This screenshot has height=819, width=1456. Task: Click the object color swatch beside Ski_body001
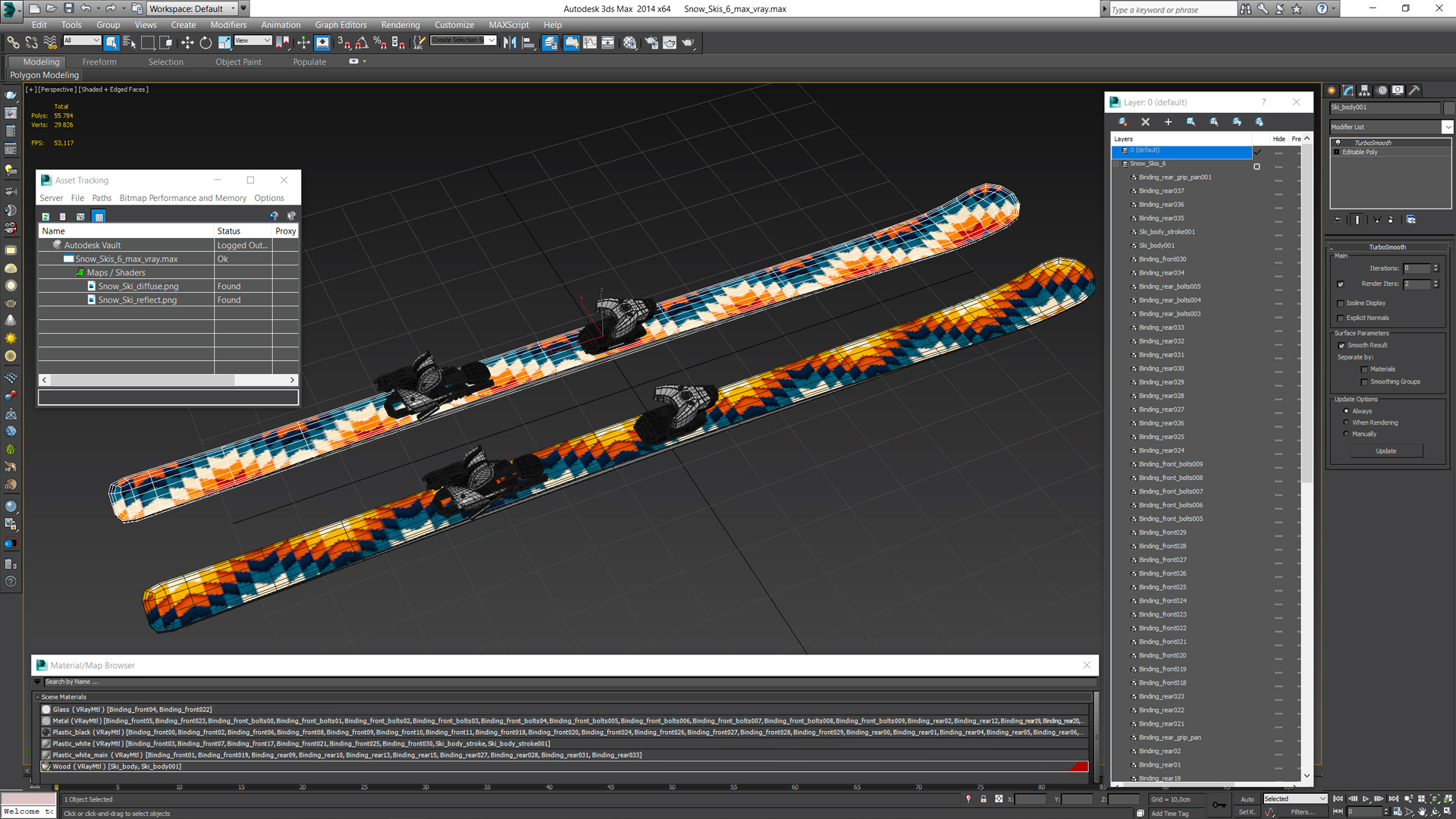[x=1449, y=108]
